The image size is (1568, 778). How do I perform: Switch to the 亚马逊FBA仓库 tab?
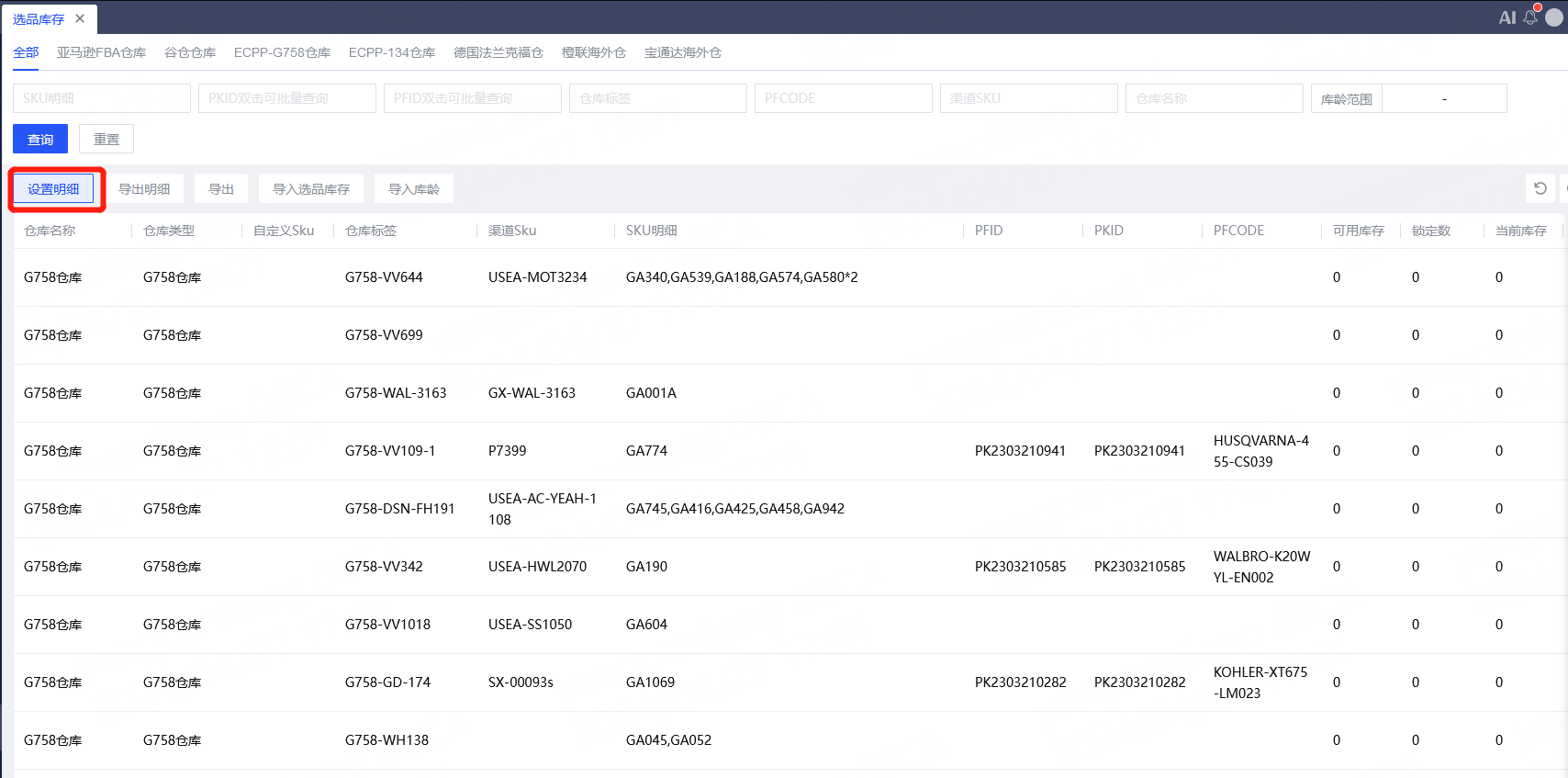click(x=101, y=52)
